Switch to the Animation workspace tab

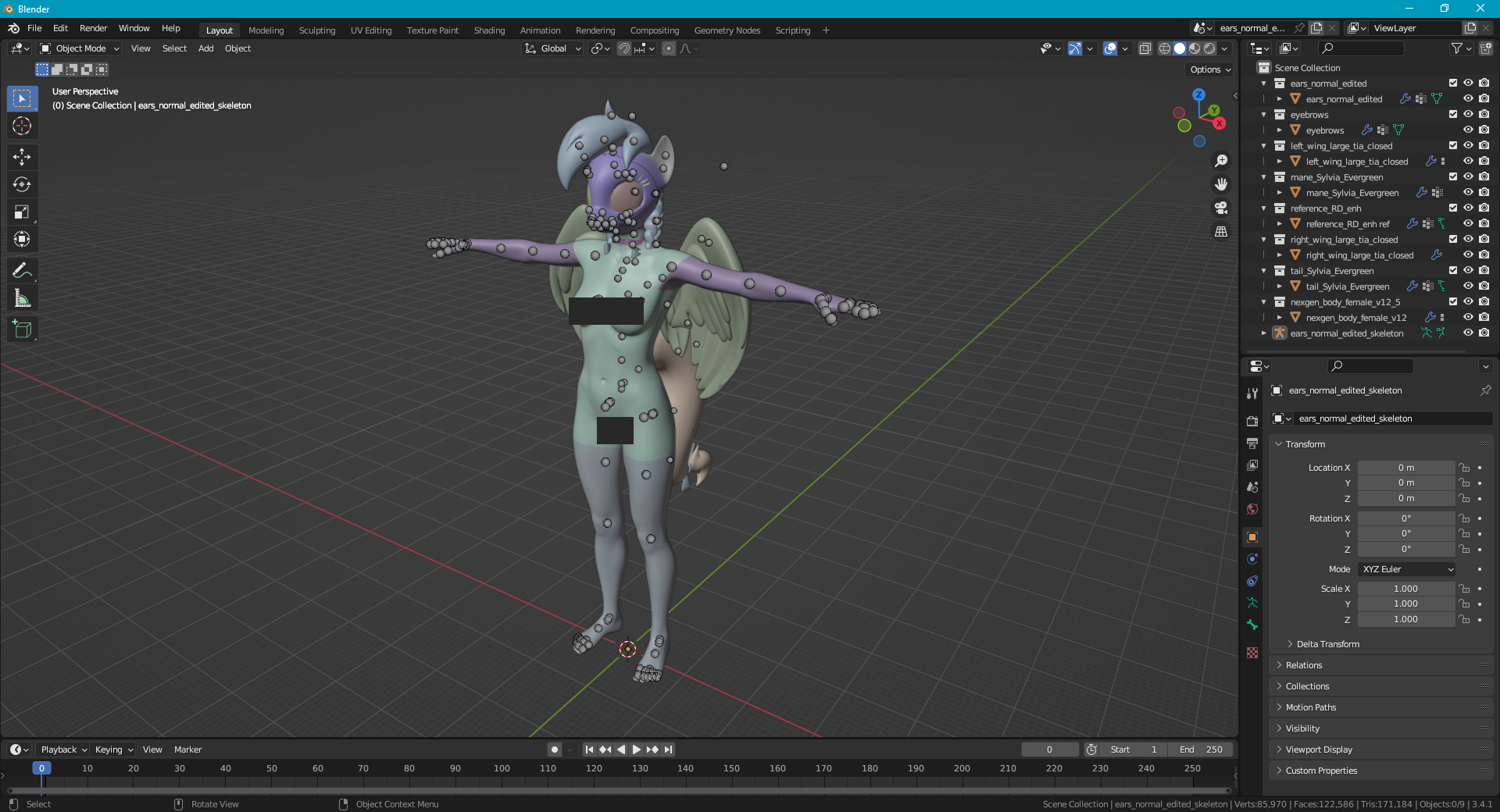[x=541, y=30]
